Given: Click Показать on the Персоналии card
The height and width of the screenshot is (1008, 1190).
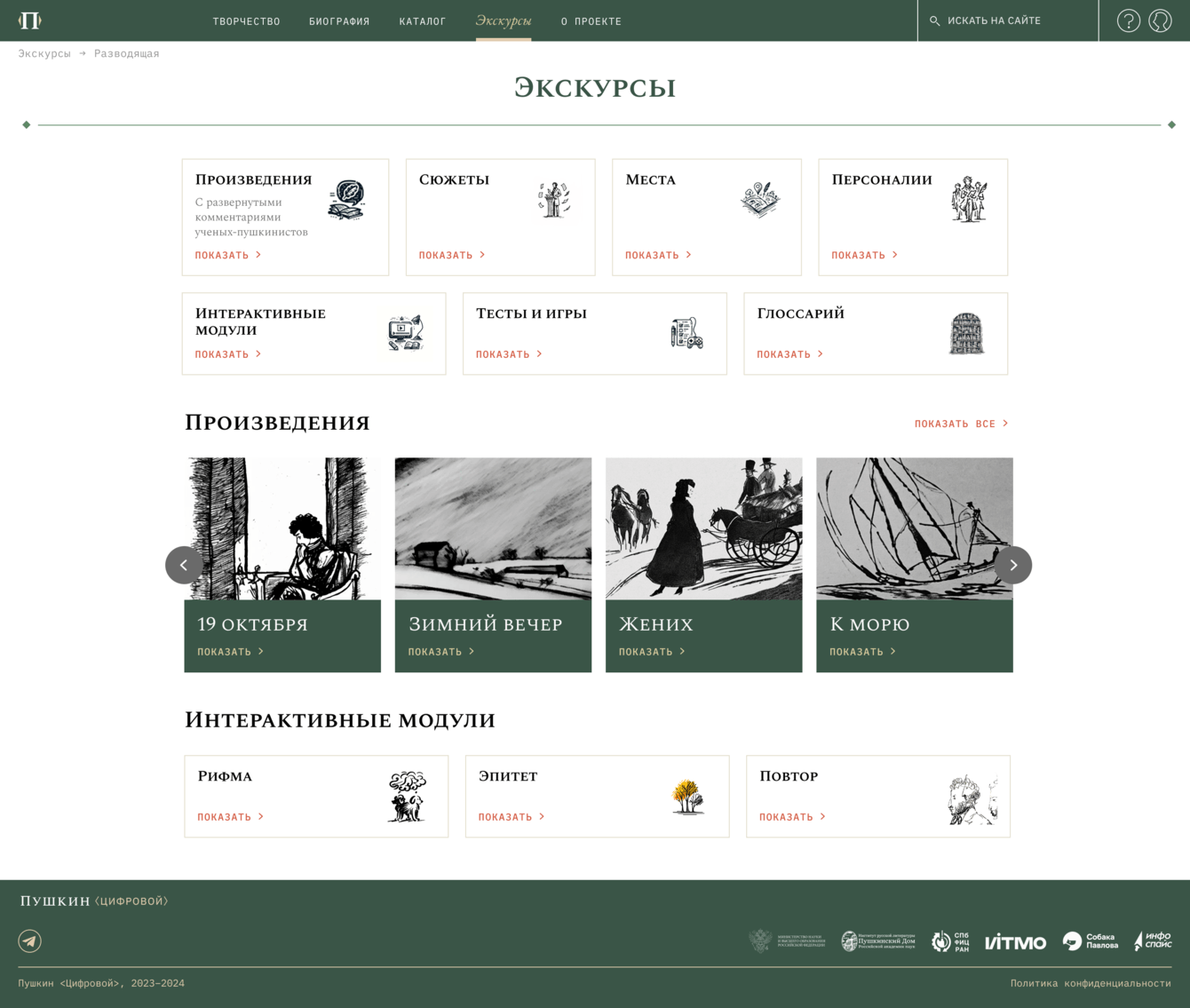Looking at the screenshot, I should [x=865, y=255].
